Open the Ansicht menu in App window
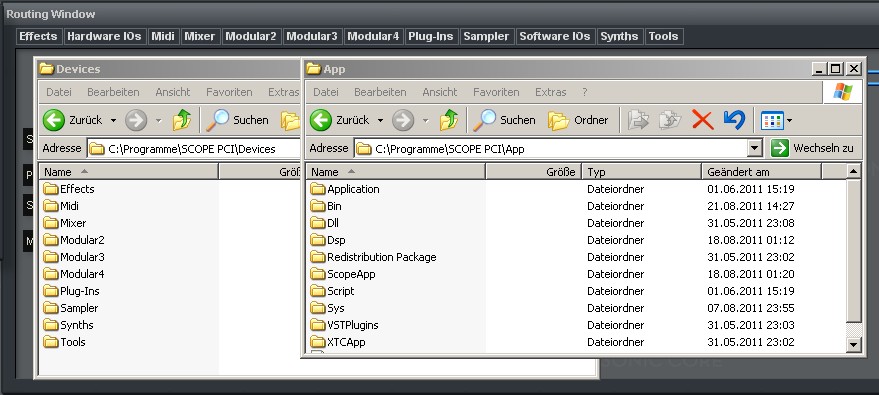This screenshot has width=879, height=395. tap(440, 92)
